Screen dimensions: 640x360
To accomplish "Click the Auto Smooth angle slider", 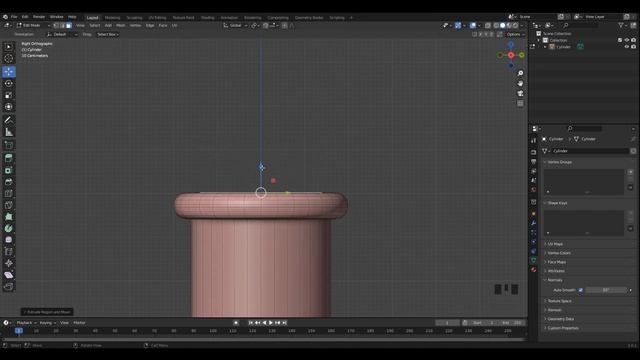I will pos(606,290).
